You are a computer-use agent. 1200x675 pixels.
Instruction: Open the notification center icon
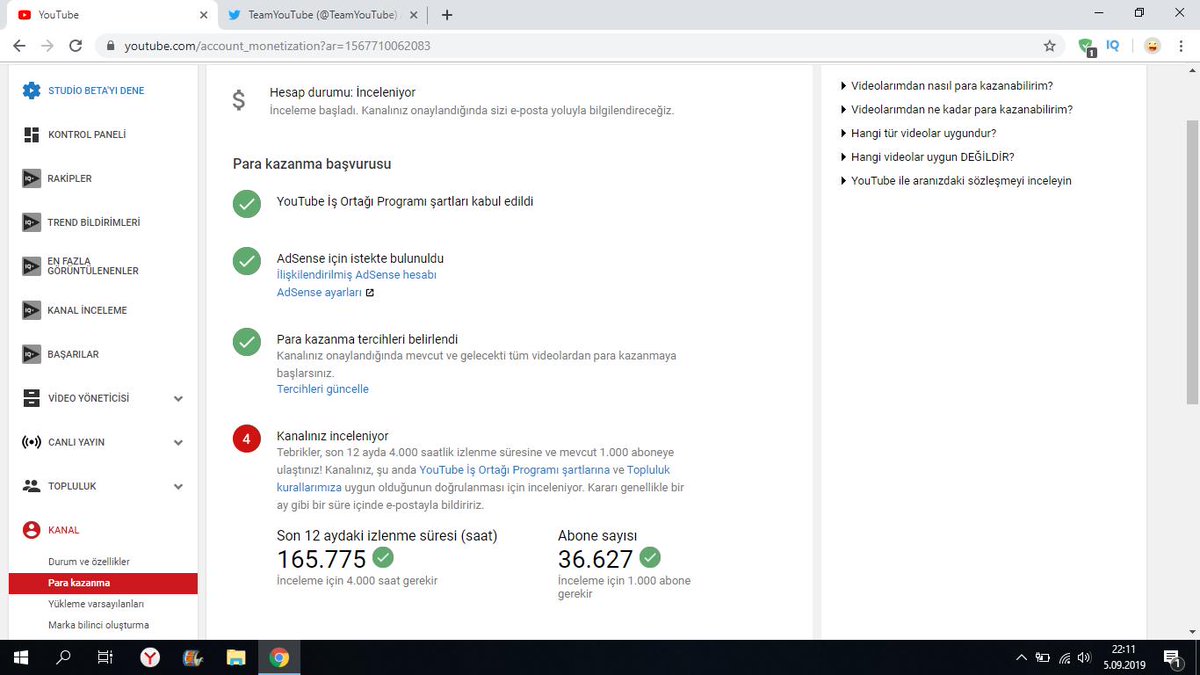pyautogui.click(x=1171, y=657)
